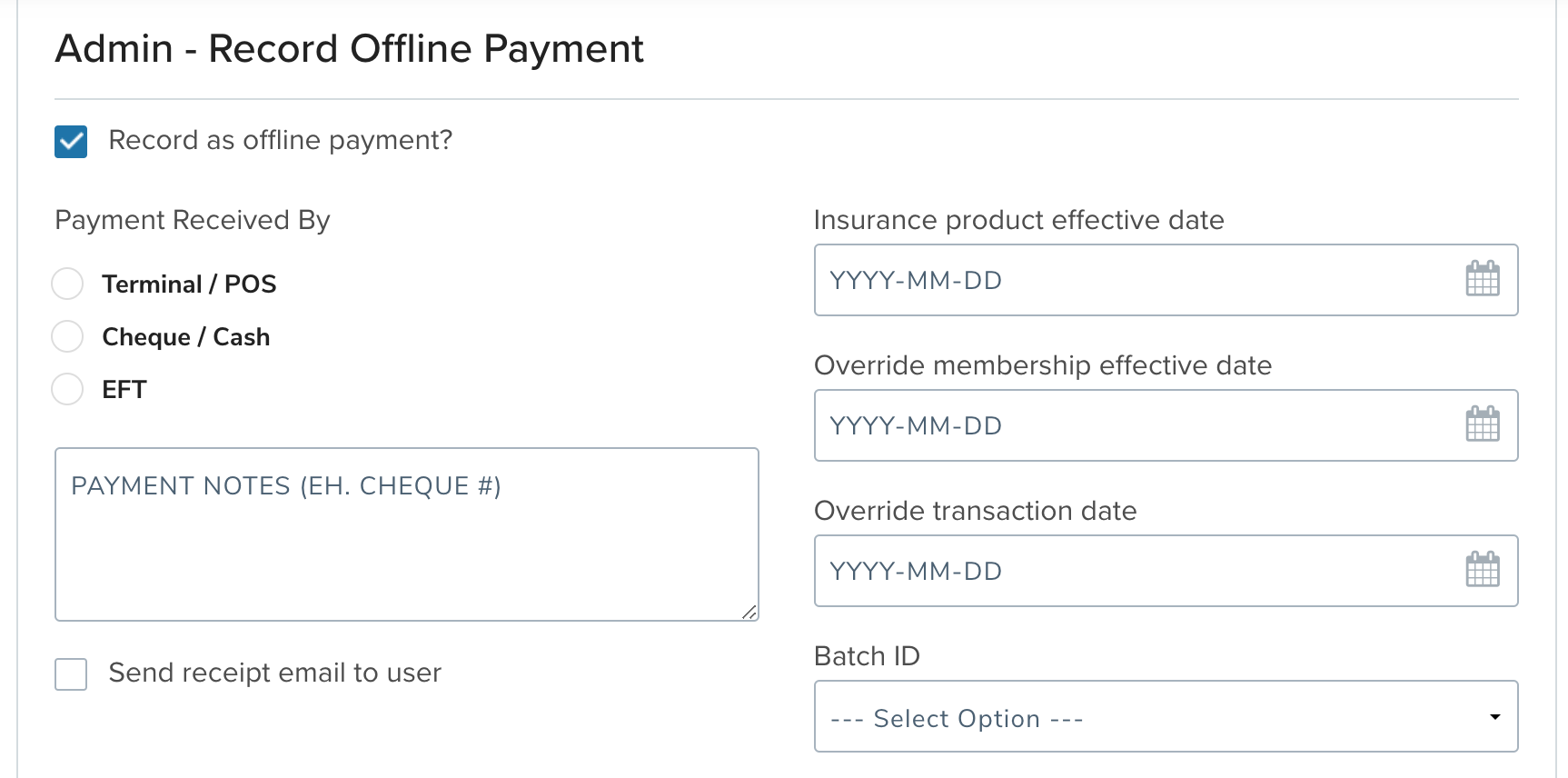Choose Cheque / Cash payment method
The image size is (1568, 778).
pyautogui.click(x=67, y=336)
